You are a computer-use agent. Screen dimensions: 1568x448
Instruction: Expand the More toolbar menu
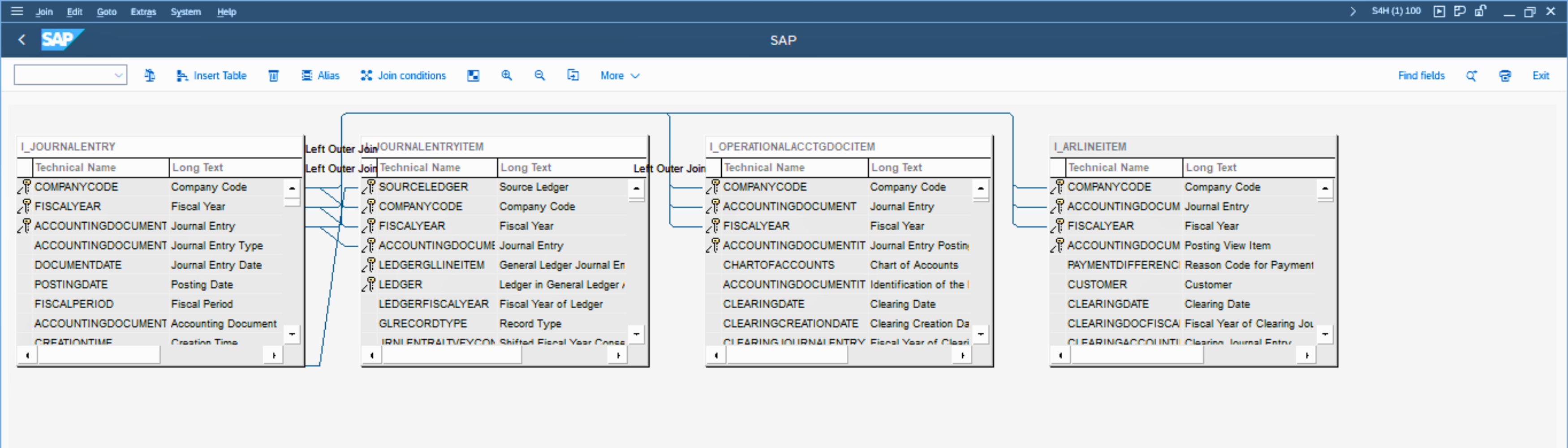coord(619,75)
